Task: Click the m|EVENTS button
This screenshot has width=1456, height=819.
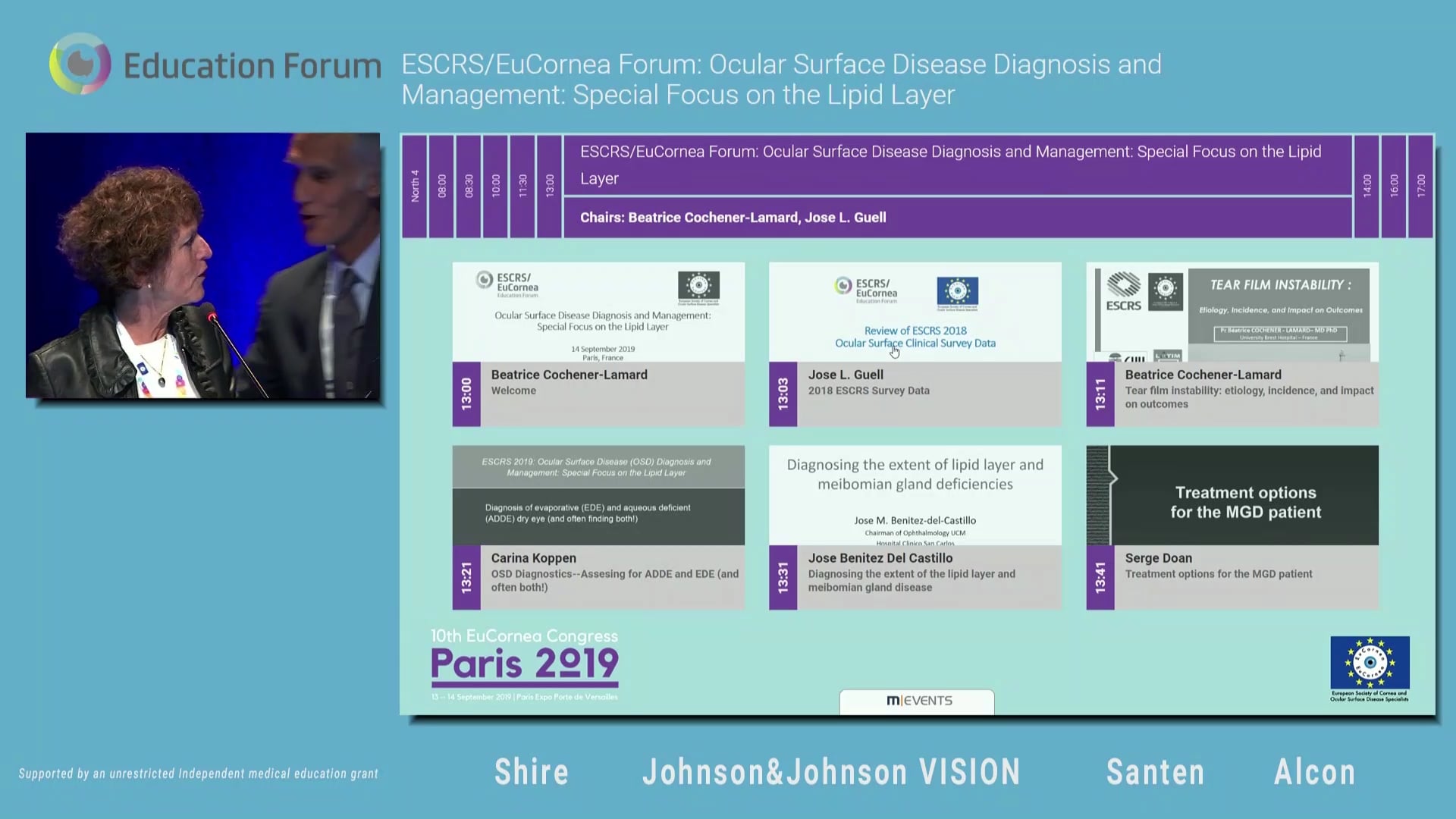Action: (917, 701)
